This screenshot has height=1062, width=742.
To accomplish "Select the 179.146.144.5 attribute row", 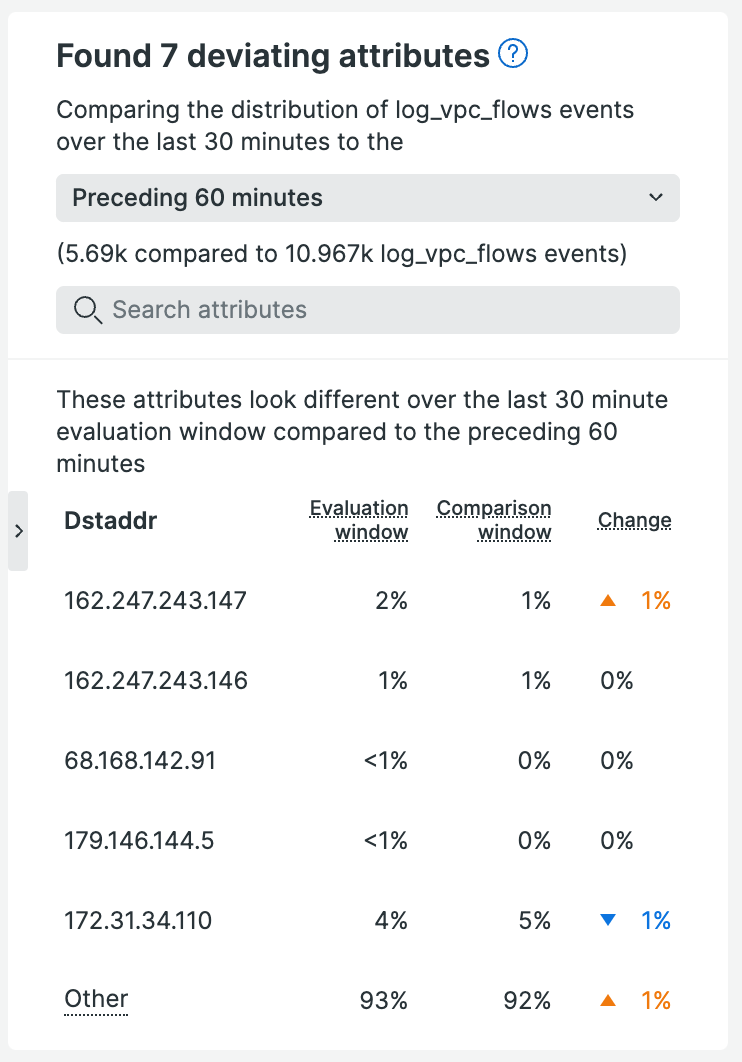I will click(139, 841).
